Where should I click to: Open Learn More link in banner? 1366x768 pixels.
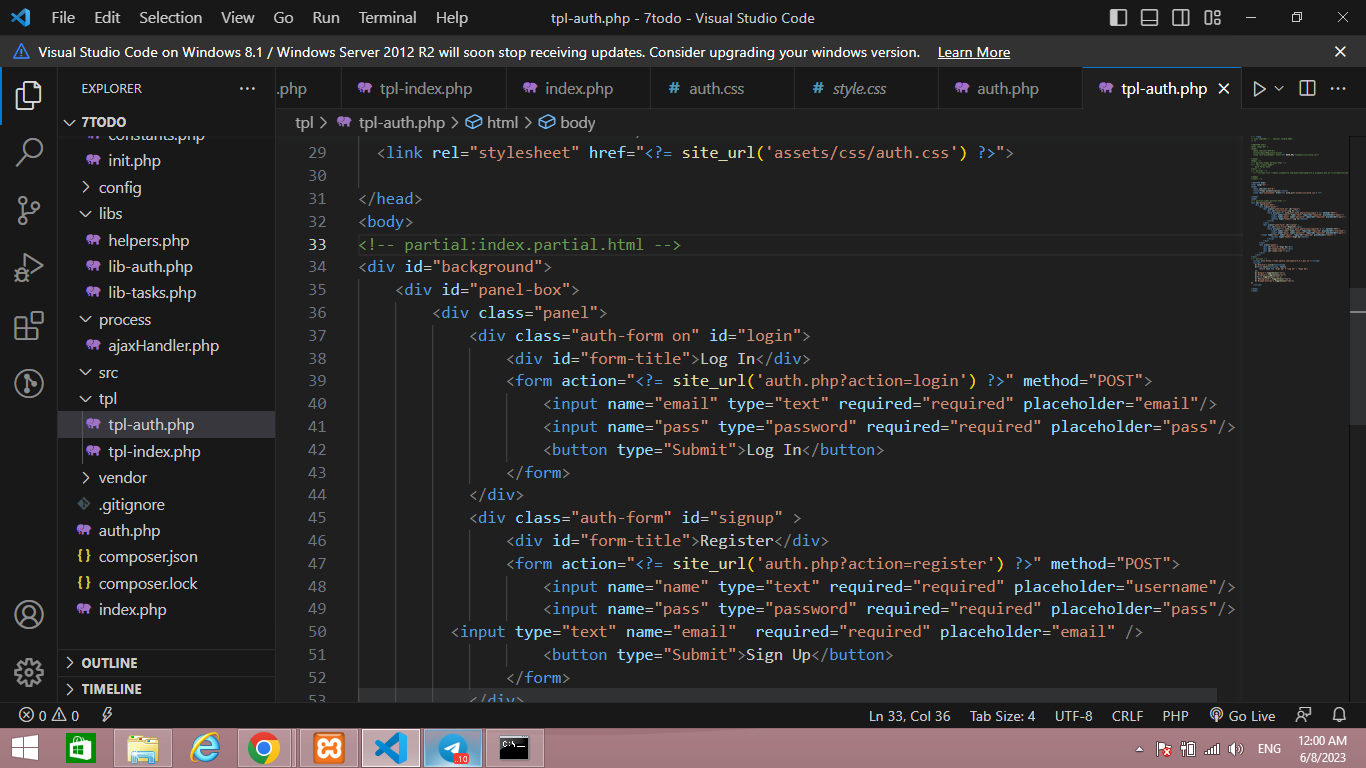(x=974, y=52)
